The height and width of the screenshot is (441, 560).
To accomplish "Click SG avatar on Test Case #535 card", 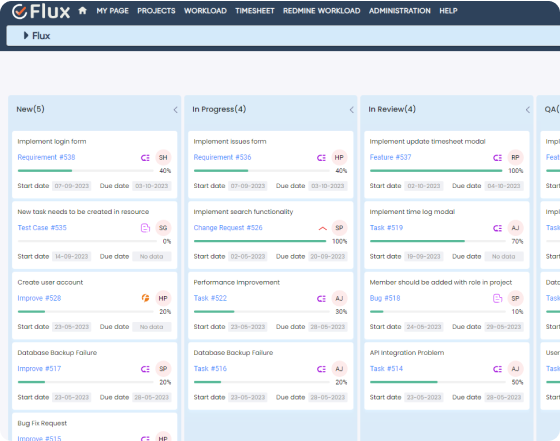I will pos(163,228).
